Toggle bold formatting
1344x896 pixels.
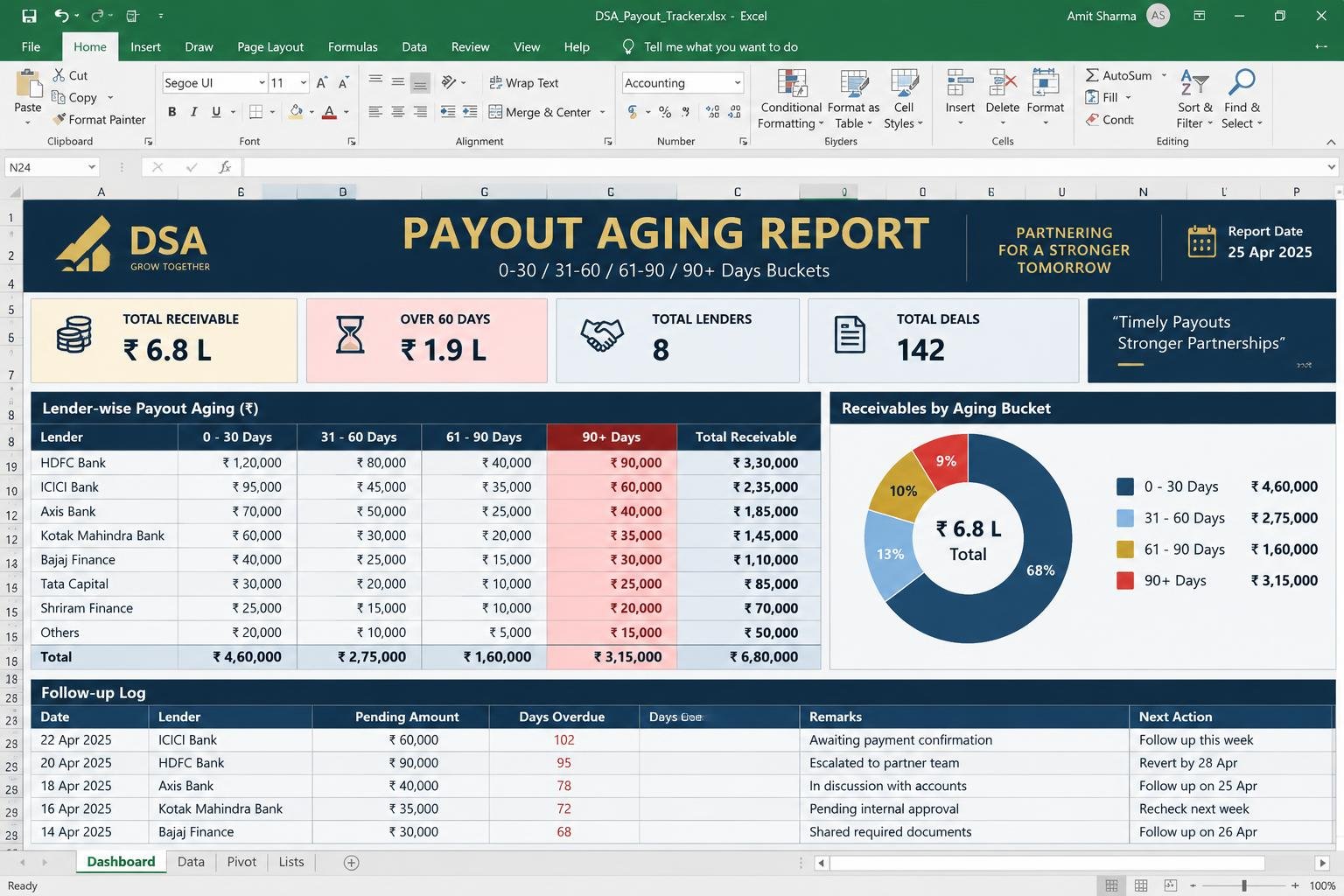[x=172, y=111]
